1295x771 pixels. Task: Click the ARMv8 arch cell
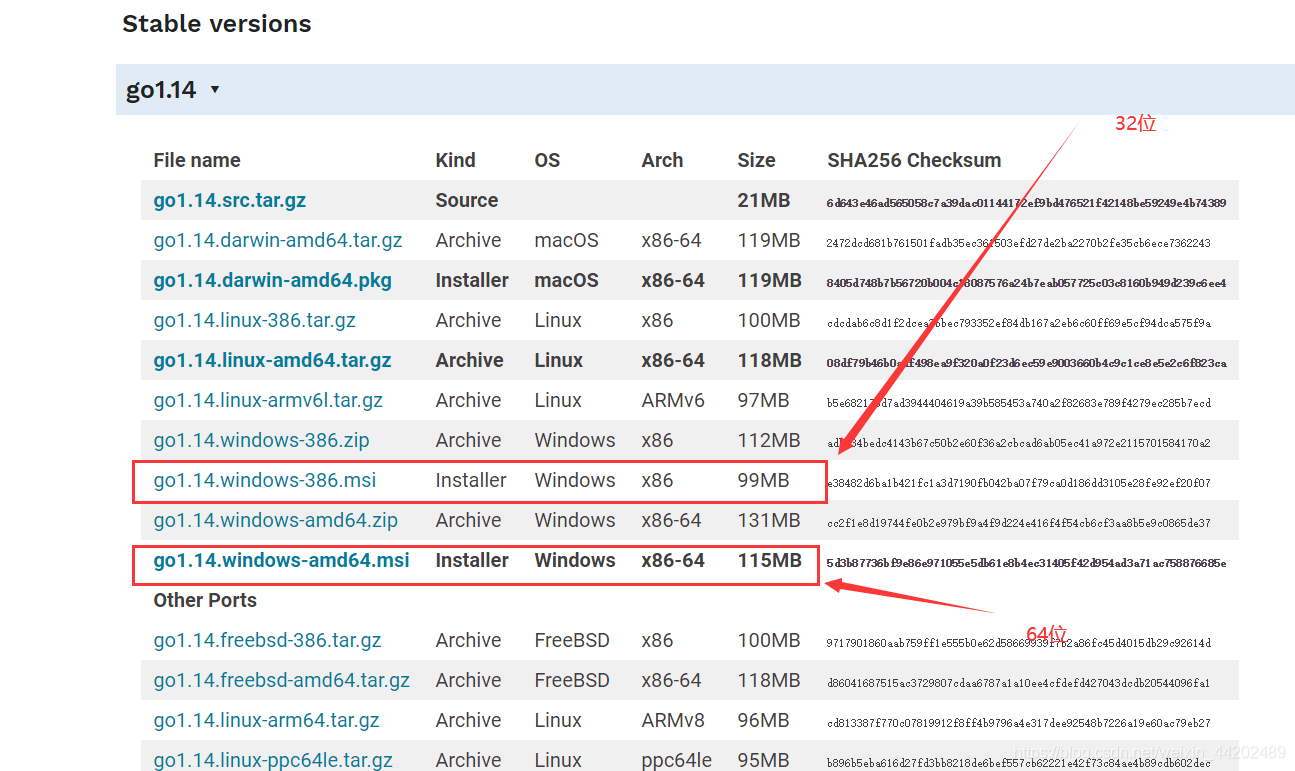[x=673, y=720]
